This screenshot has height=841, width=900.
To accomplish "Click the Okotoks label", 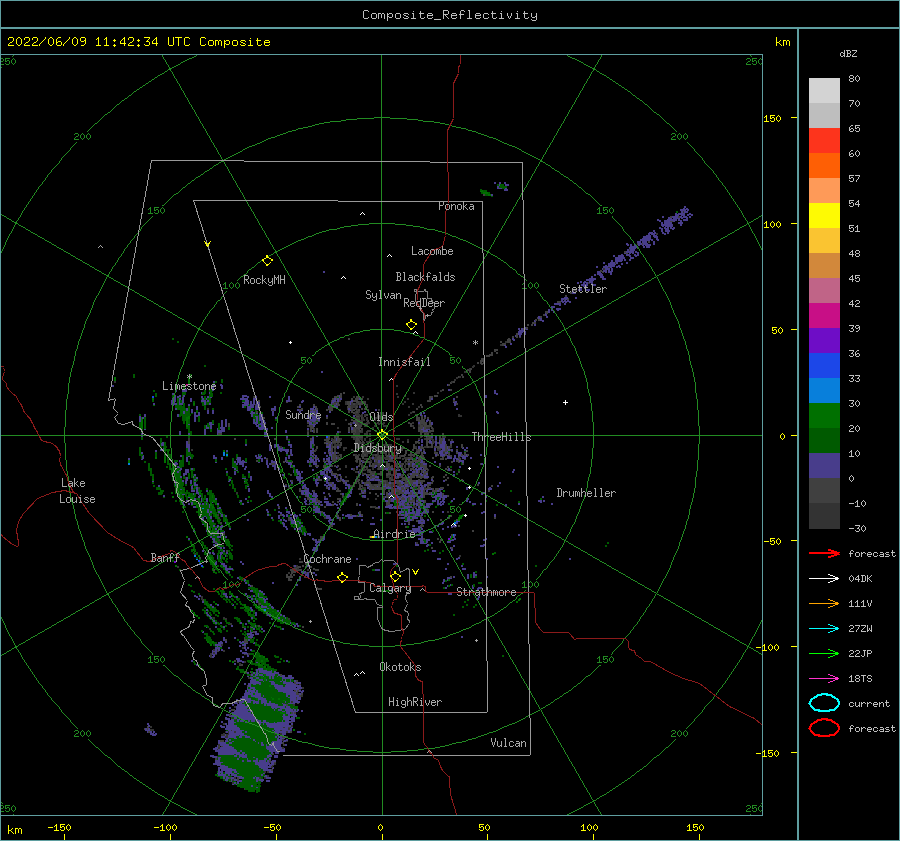I will pos(400,667).
